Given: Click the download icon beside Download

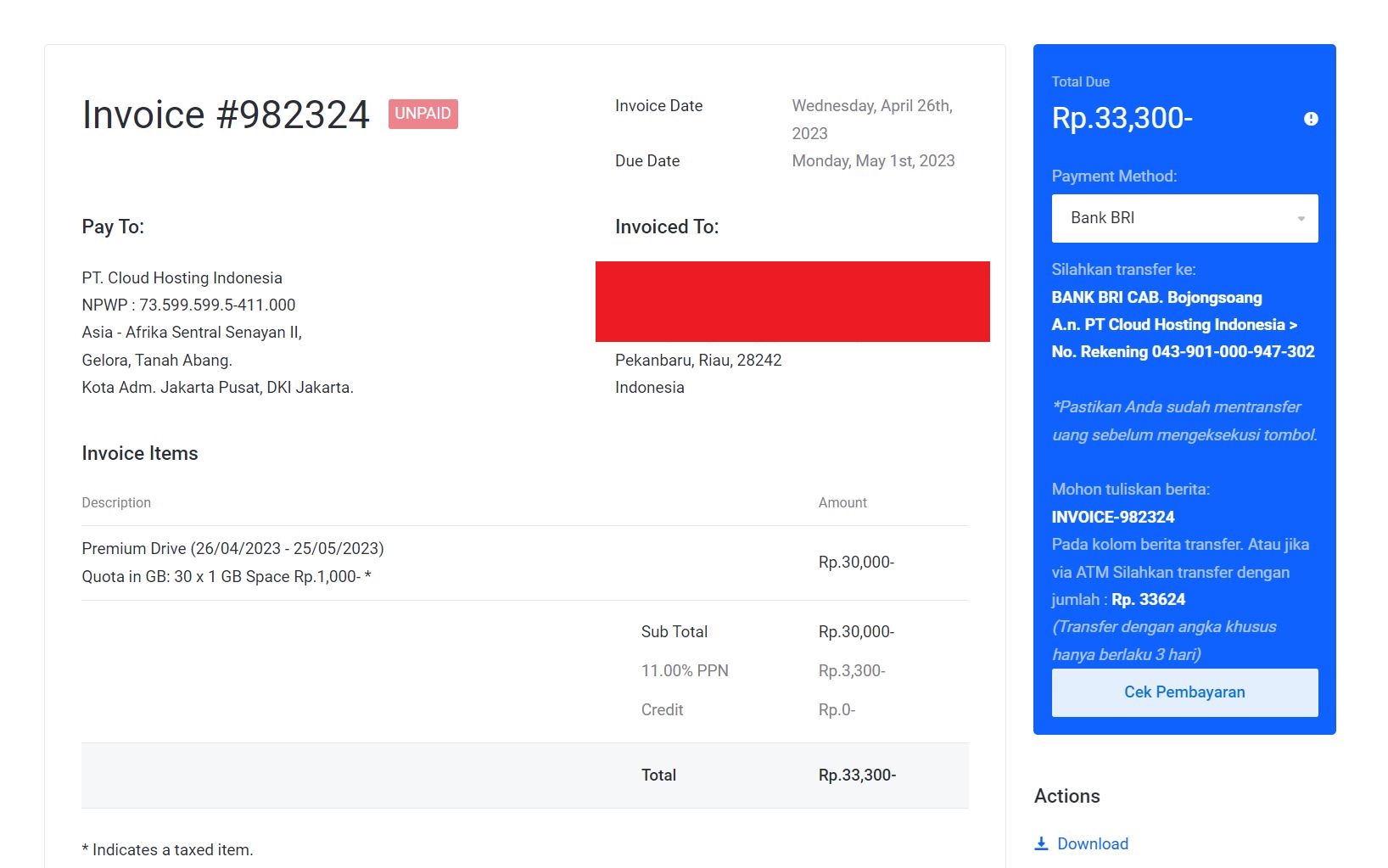Looking at the screenshot, I should 1042,843.
